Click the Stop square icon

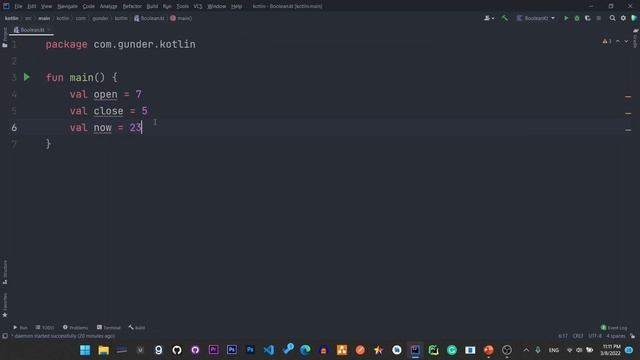coord(599,18)
